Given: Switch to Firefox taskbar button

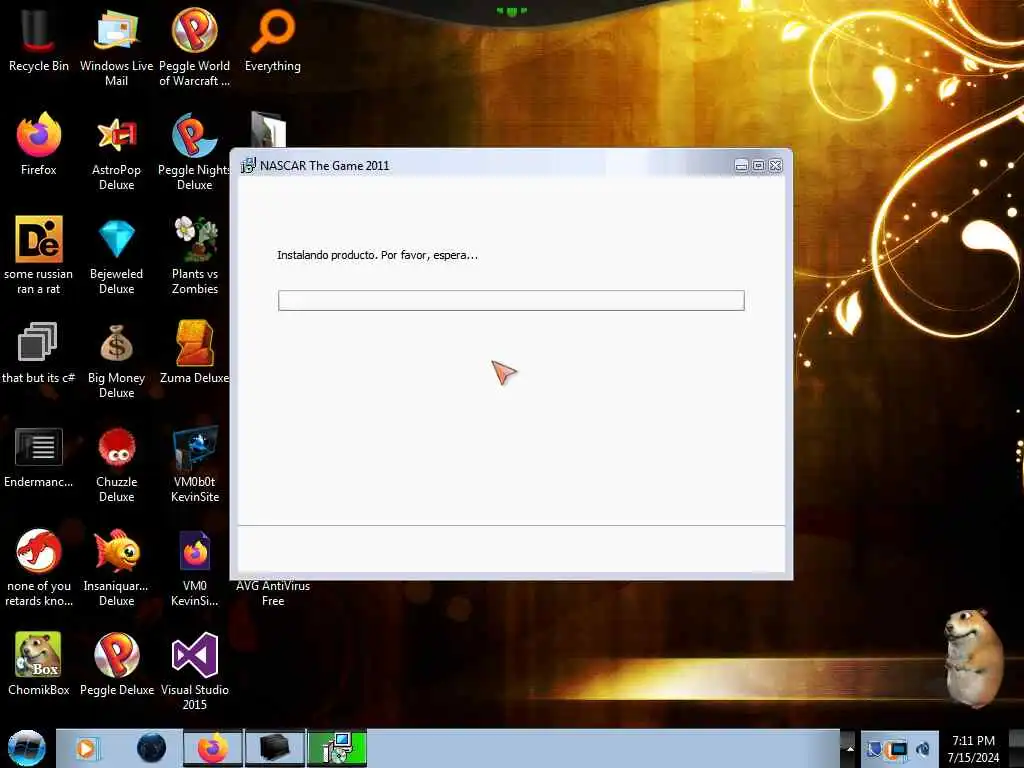Looking at the screenshot, I should 213,748.
